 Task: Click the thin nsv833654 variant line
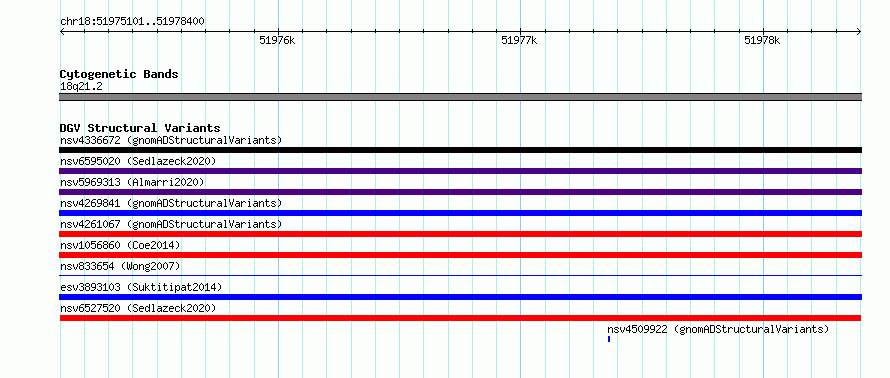click(x=460, y=276)
